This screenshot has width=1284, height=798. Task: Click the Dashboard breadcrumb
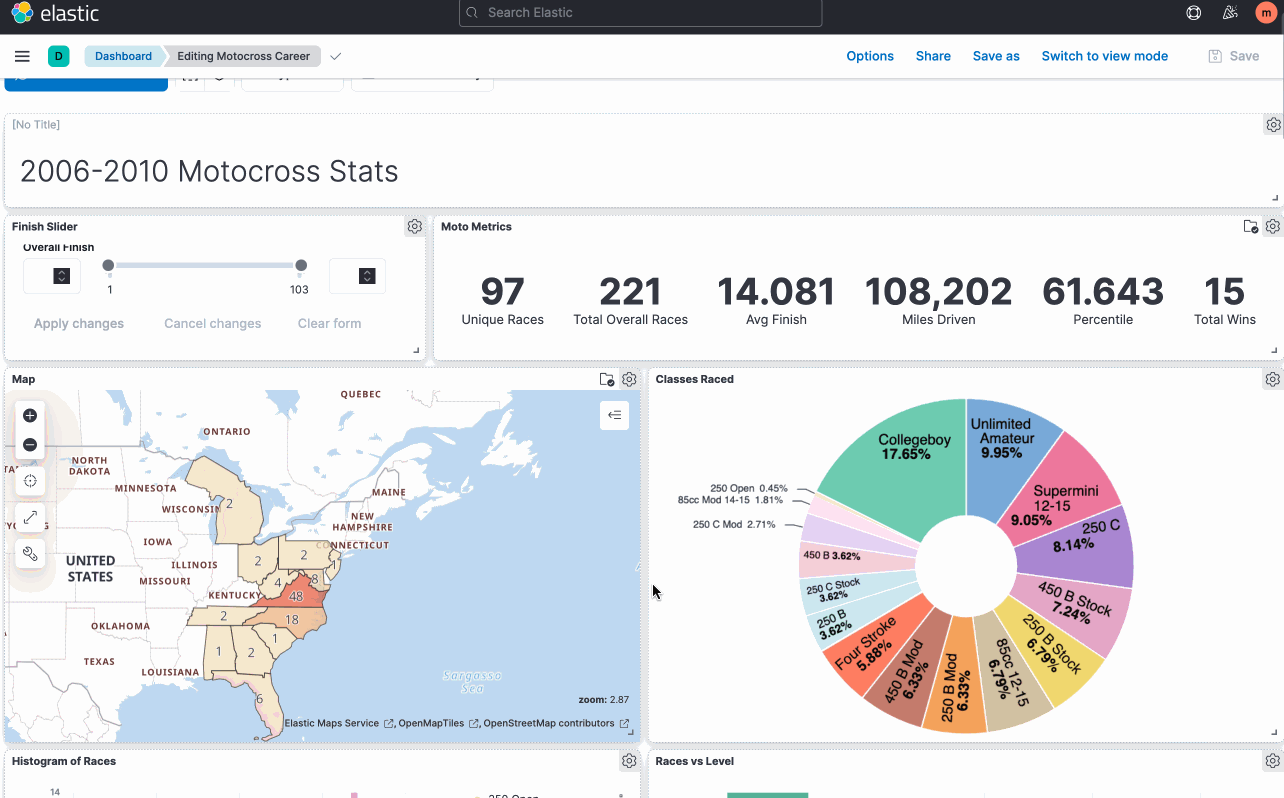coord(123,56)
